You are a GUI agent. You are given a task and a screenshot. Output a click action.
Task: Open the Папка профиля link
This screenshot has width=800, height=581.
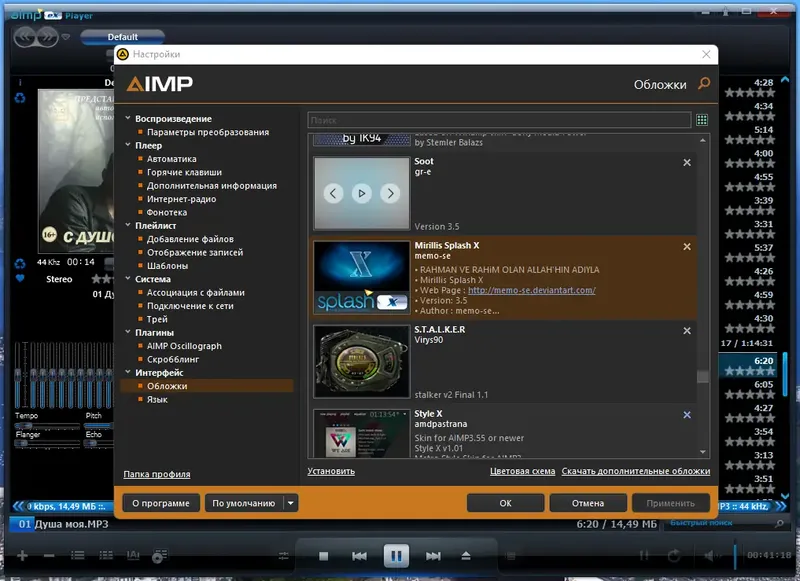[157, 474]
